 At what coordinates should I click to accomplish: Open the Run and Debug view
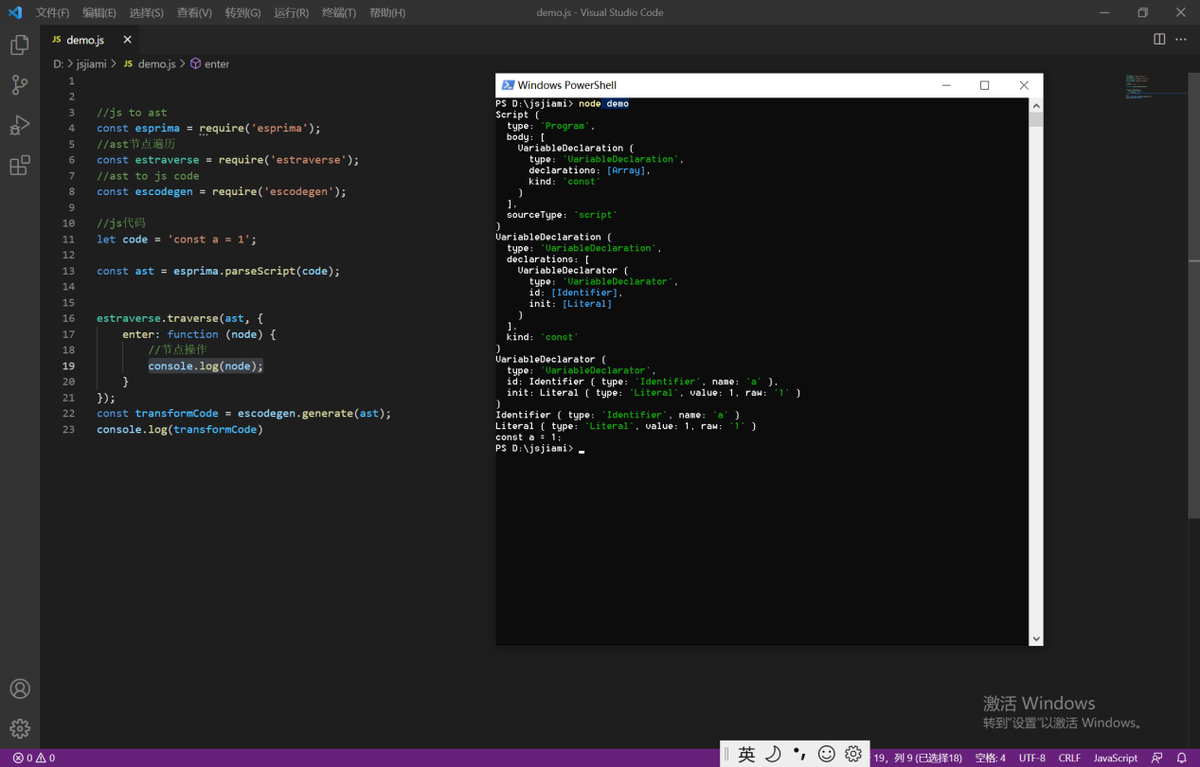19,125
